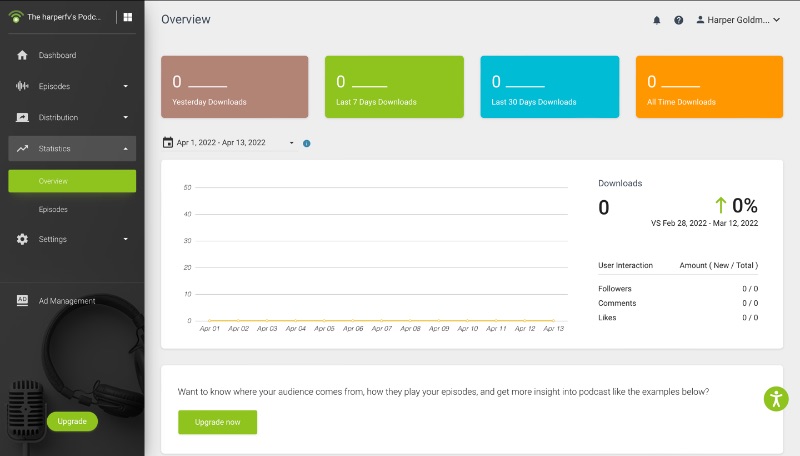The height and width of the screenshot is (456, 800).
Task: Open the help question mark icon
Action: [x=679, y=20]
